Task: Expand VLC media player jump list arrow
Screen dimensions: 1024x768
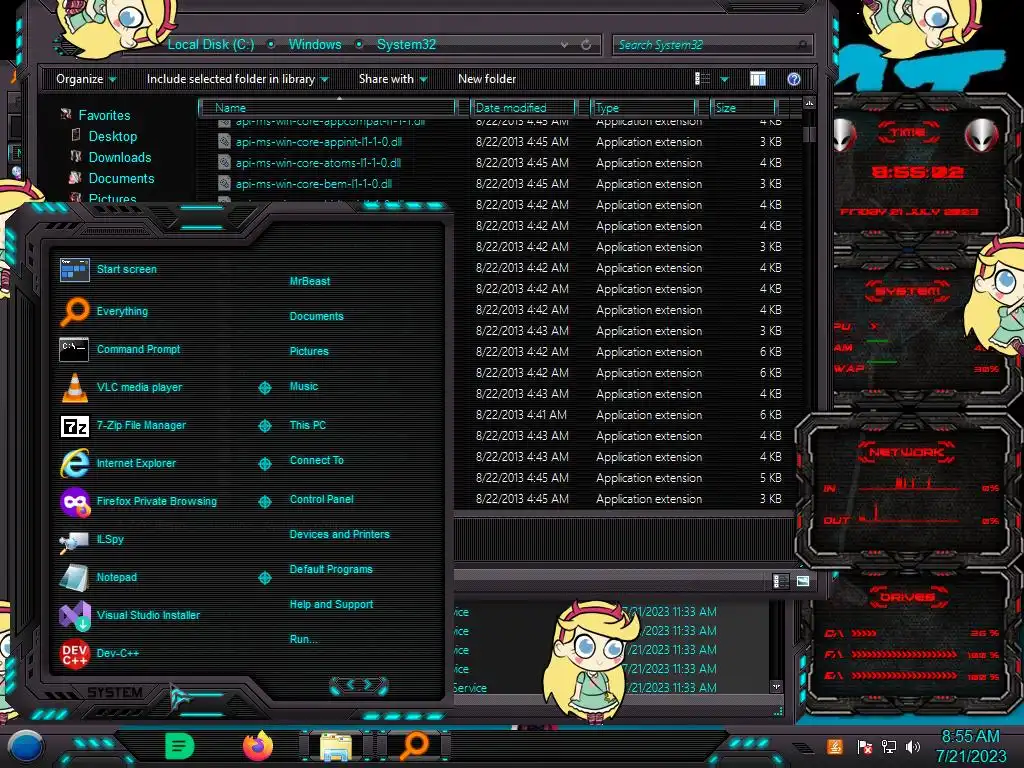Action: pos(264,388)
